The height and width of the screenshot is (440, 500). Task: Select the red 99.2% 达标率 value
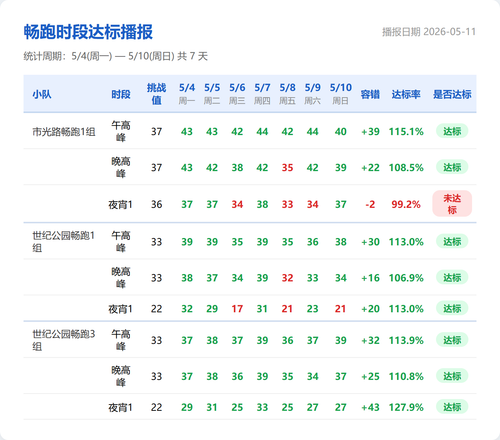[406, 204]
